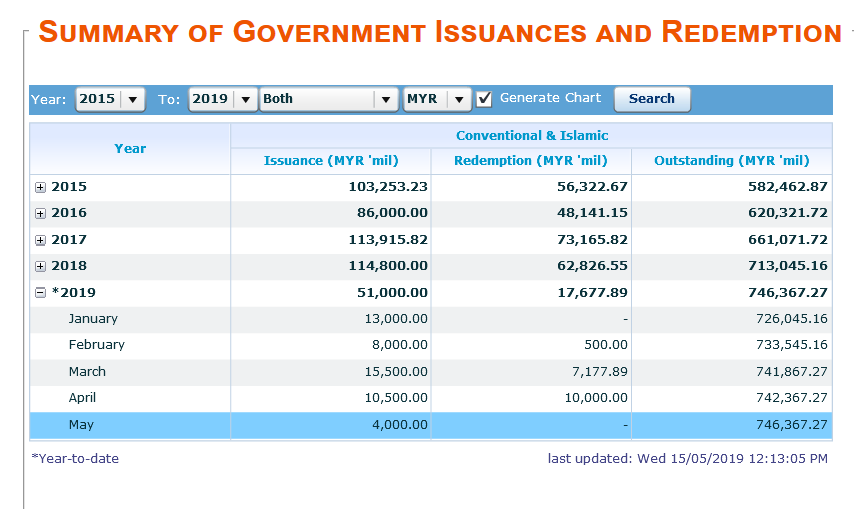The image size is (854, 509).
Task: Select the January row label
Action: click(x=93, y=318)
